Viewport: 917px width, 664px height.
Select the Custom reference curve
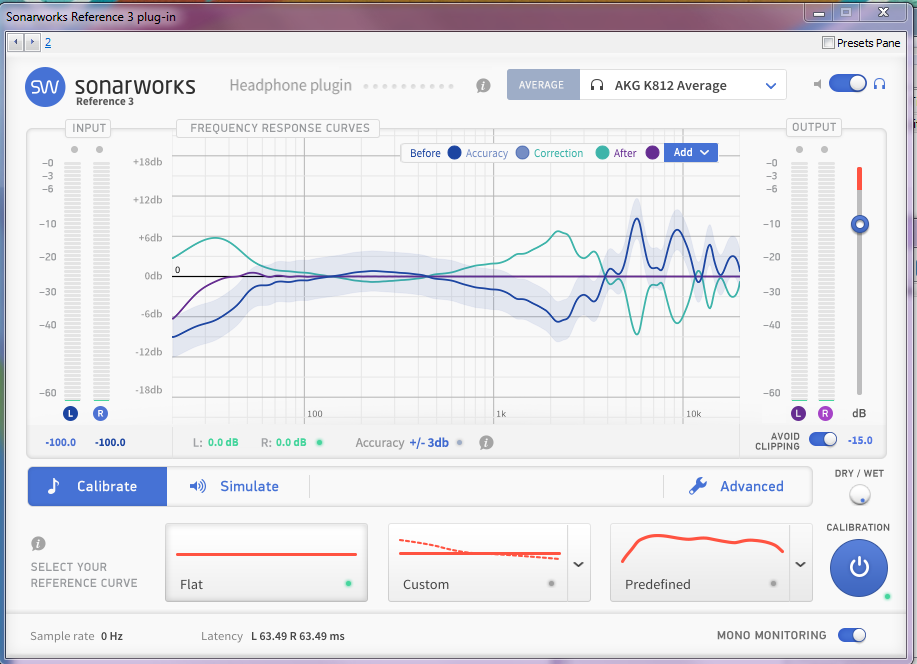click(478, 562)
